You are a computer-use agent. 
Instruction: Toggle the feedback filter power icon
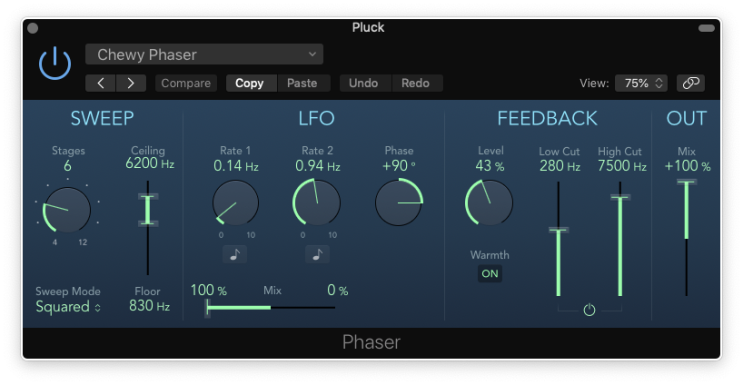coord(589,310)
